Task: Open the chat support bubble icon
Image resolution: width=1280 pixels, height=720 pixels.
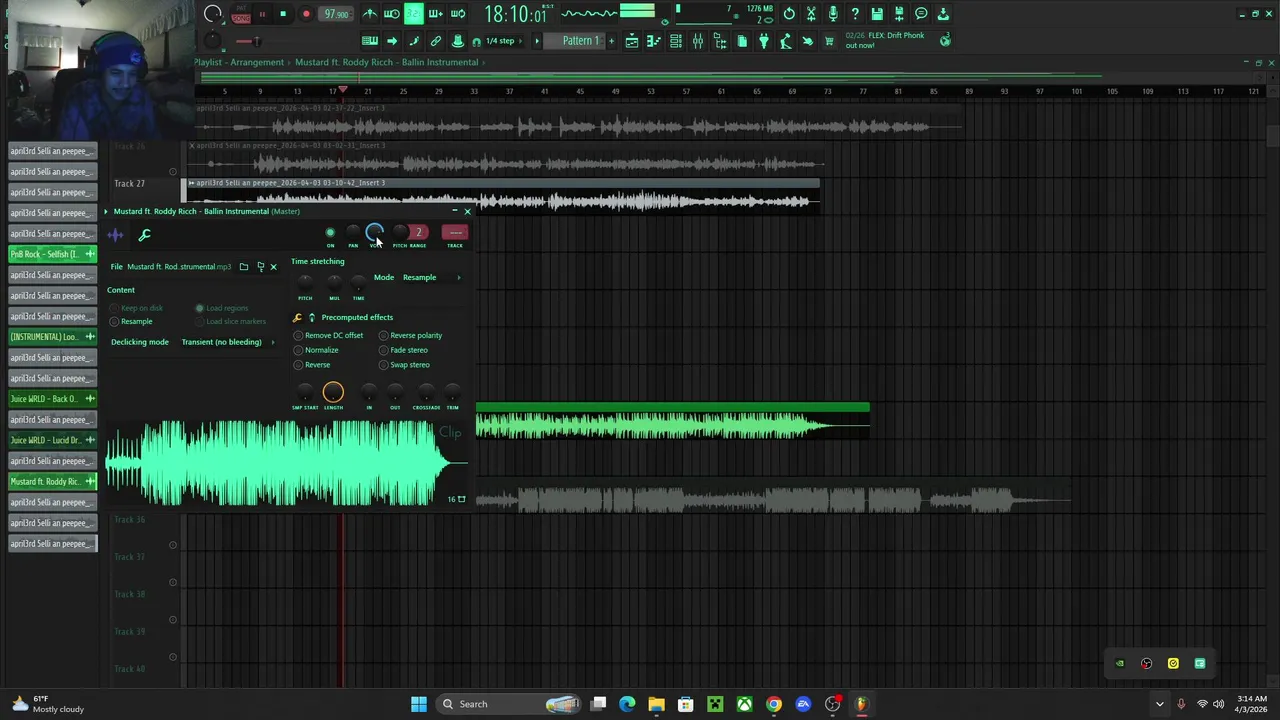Action: click(x=921, y=14)
